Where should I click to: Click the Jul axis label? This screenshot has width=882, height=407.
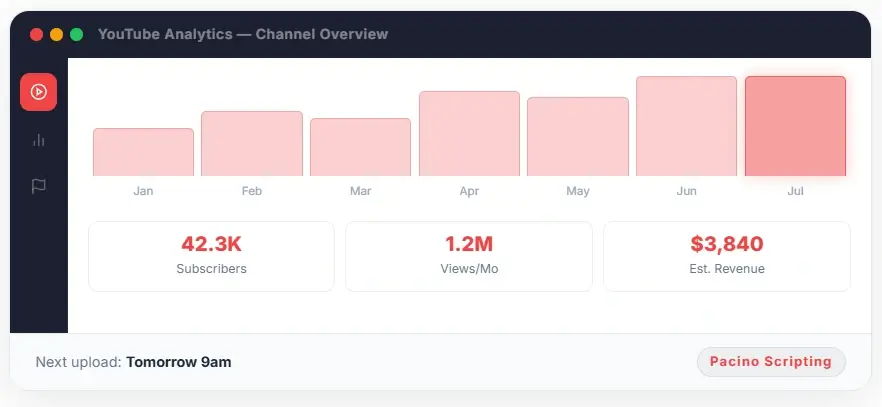(x=795, y=191)
